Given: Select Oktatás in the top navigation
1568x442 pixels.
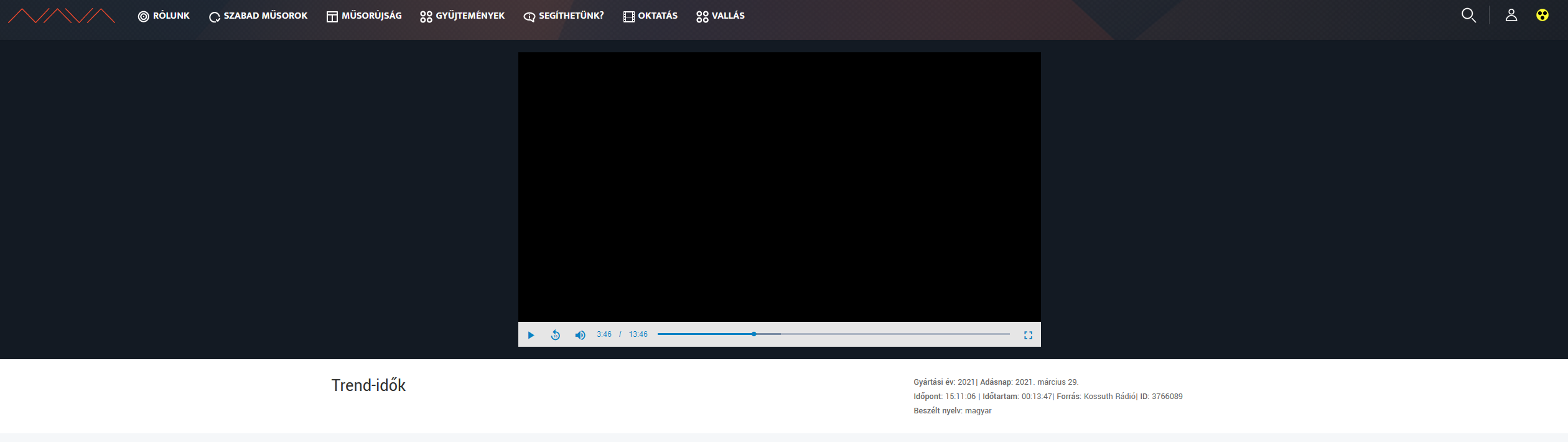Looking at the screenshot, I should pos(650,16).
